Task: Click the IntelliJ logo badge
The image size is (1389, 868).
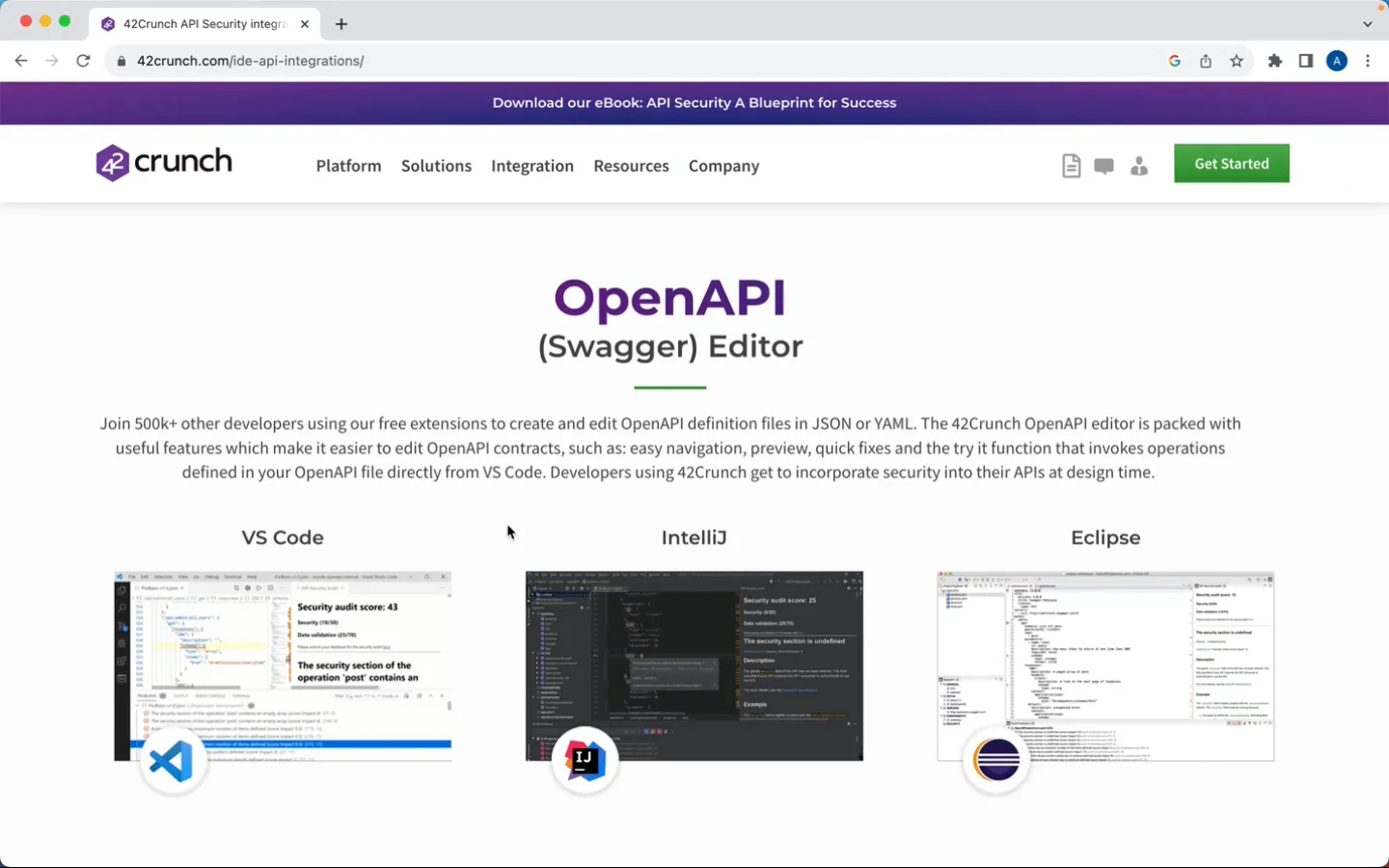Action: [x=585, y=761]
